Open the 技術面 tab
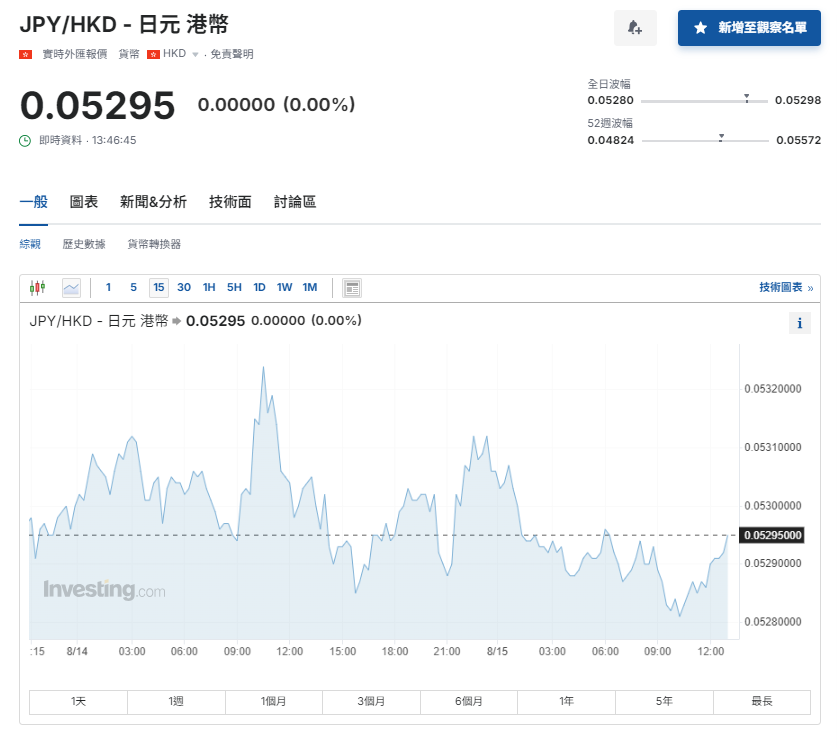The height and width of the screenshot is (748, 837). 229,201
